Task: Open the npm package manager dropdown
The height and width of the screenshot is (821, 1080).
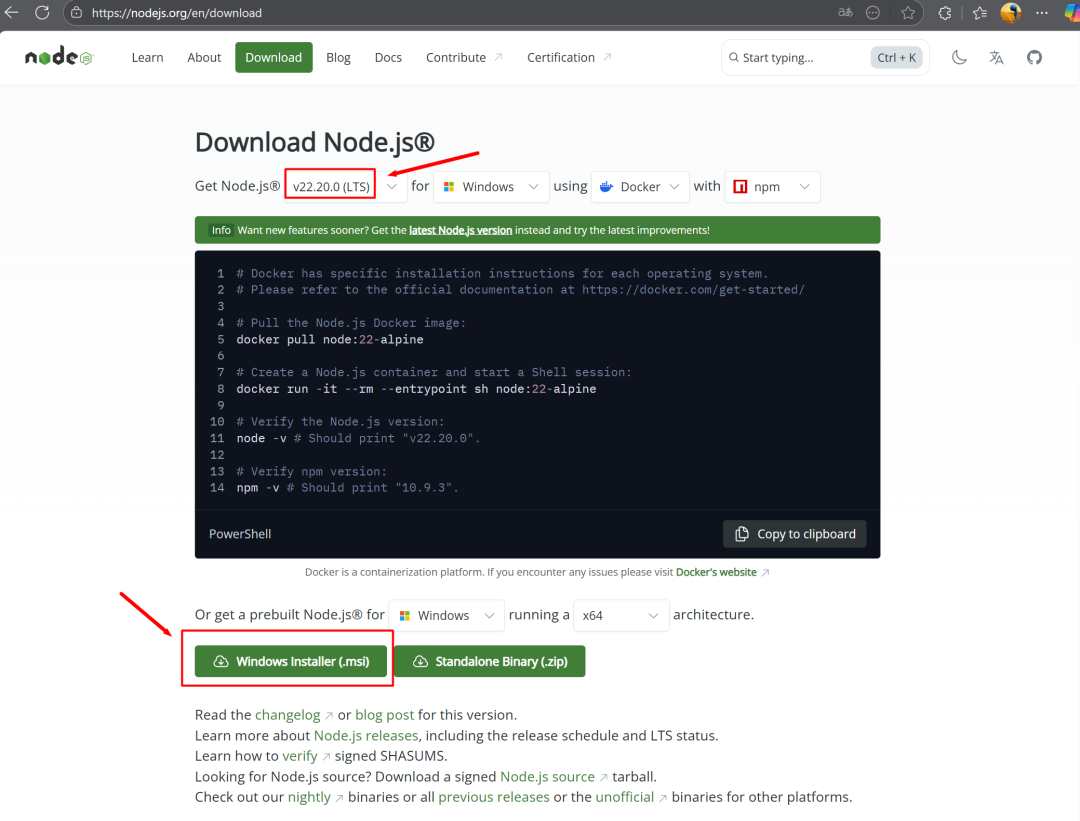Action: [x=772, y=186]
